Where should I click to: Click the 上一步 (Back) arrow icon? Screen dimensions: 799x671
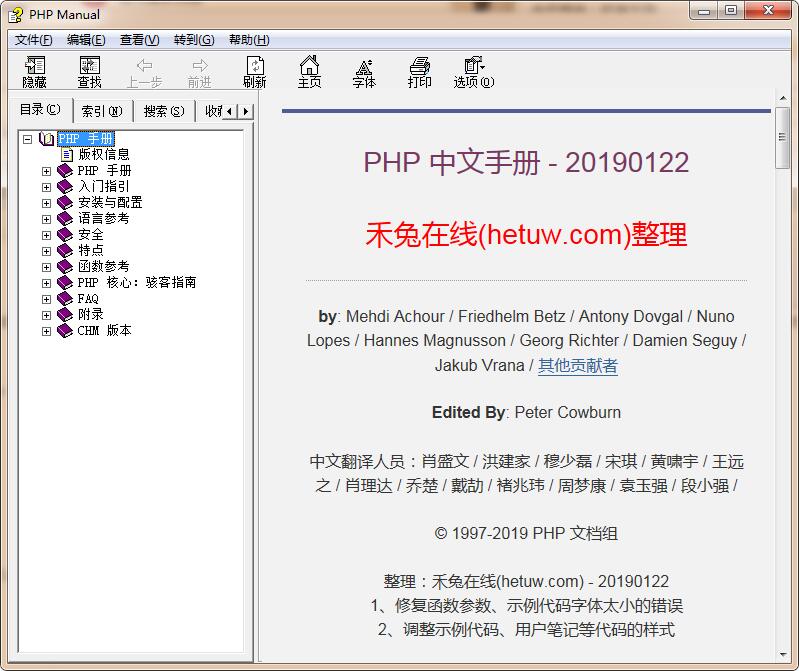[145, 65]
